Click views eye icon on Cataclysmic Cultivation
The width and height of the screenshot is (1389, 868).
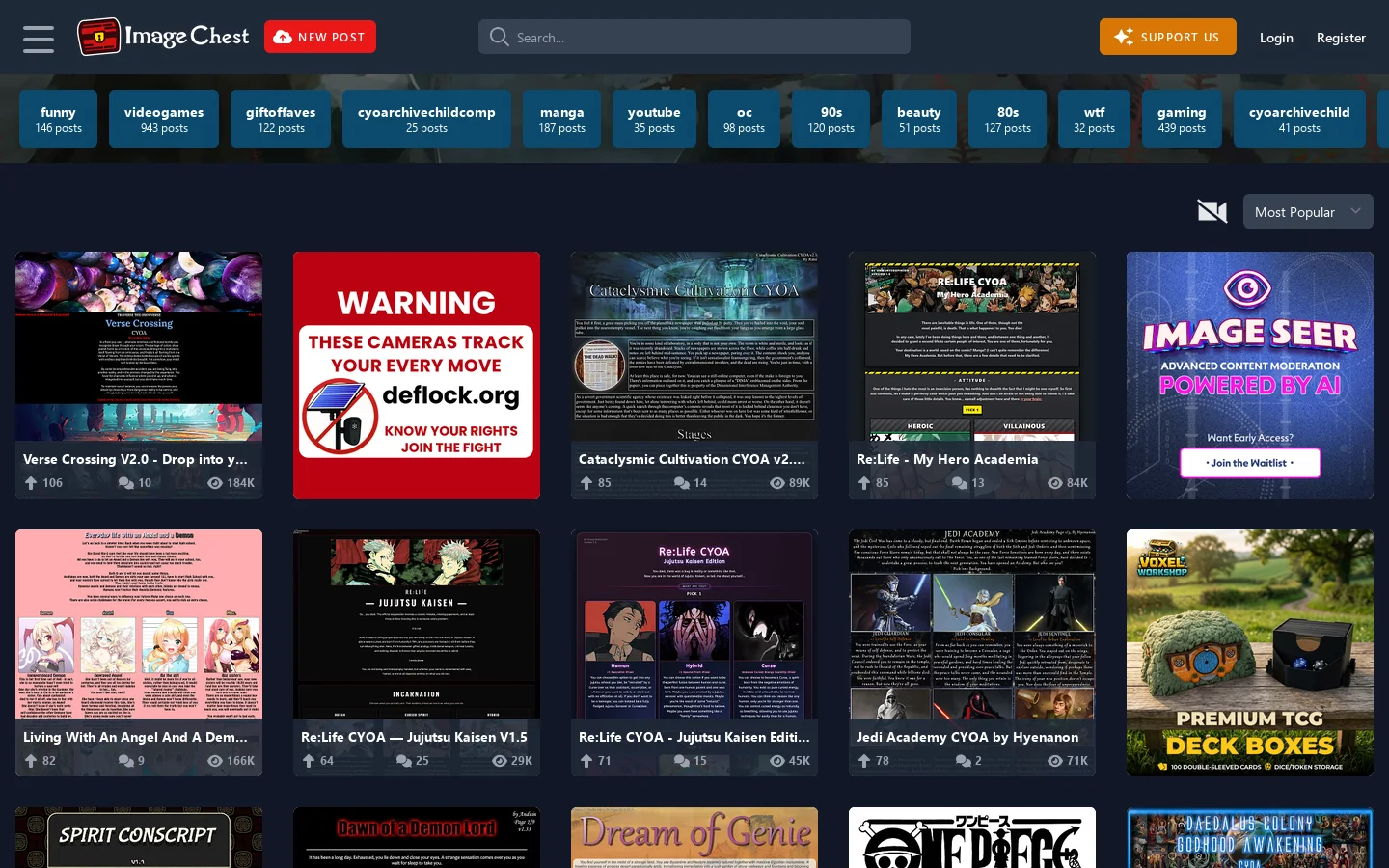tap(777, 483)
